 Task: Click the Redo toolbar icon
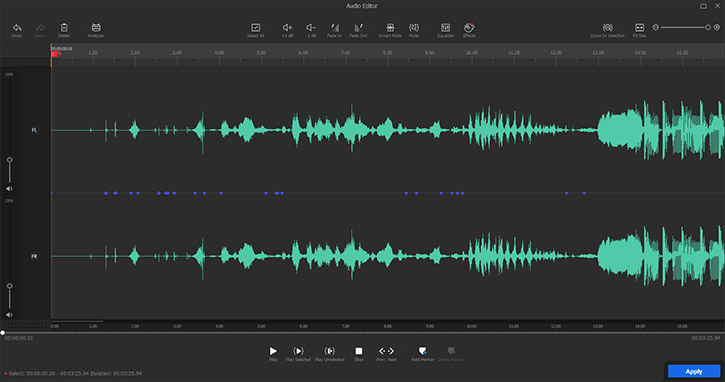40,28
